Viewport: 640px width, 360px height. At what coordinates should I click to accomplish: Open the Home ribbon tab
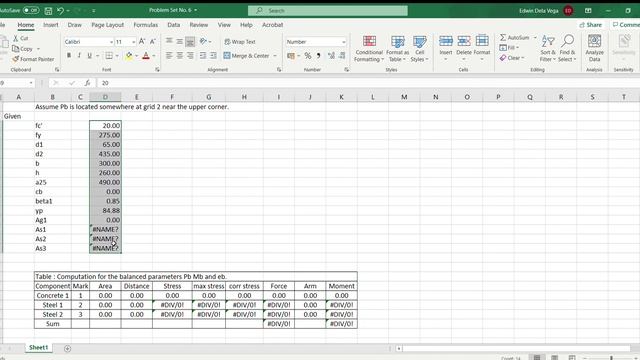click(26, 25)
